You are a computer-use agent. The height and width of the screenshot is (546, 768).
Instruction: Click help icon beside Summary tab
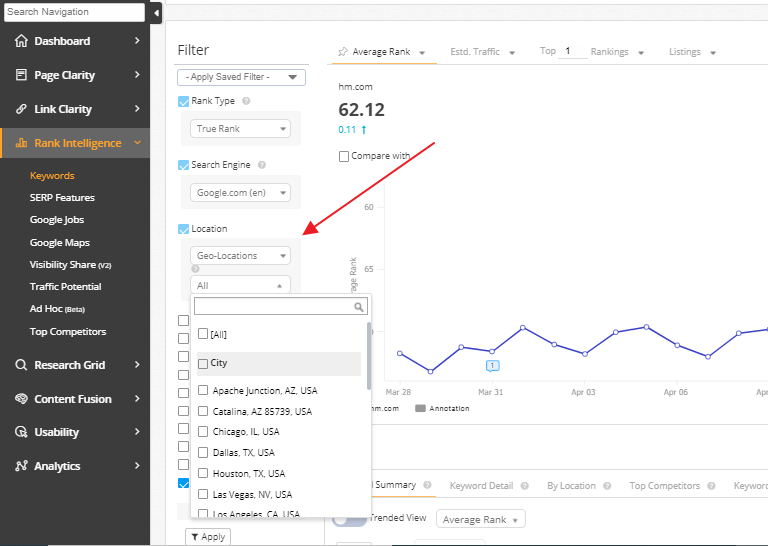[427, 485]
